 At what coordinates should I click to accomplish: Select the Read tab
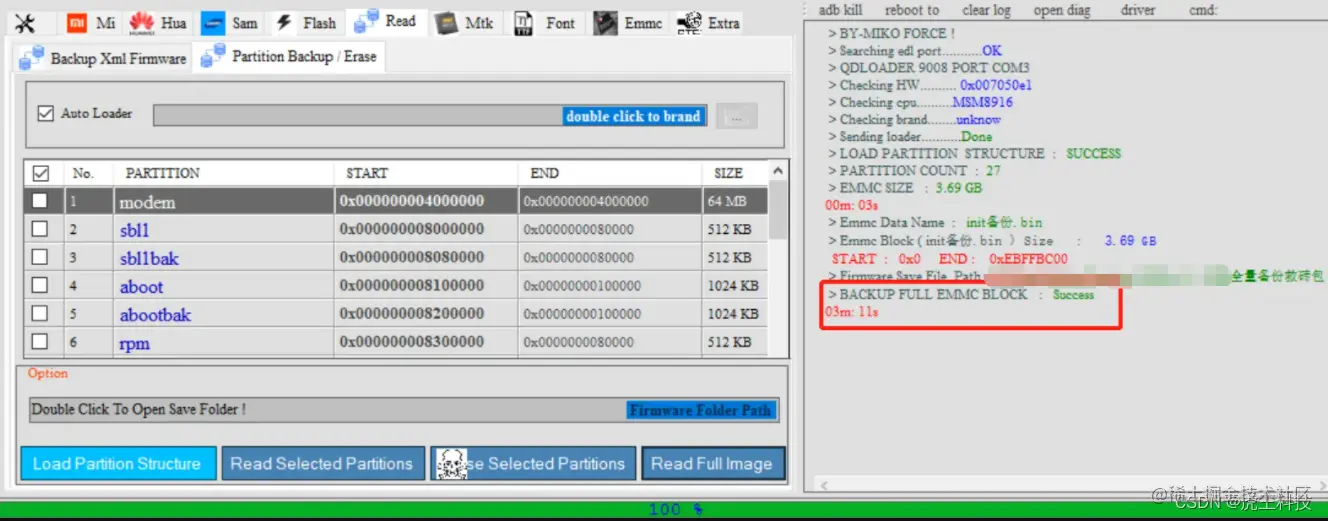click(386, 21)
